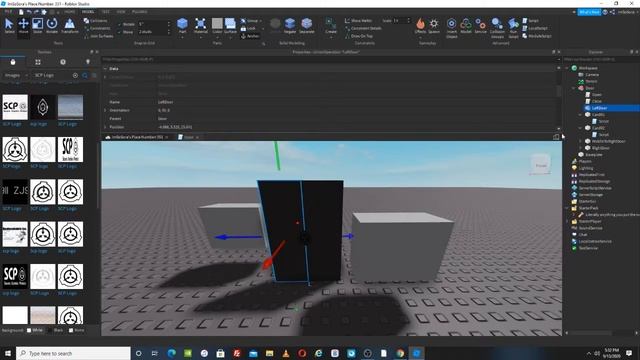
Task: Add a Spawn location
Action: coord(434,26)
